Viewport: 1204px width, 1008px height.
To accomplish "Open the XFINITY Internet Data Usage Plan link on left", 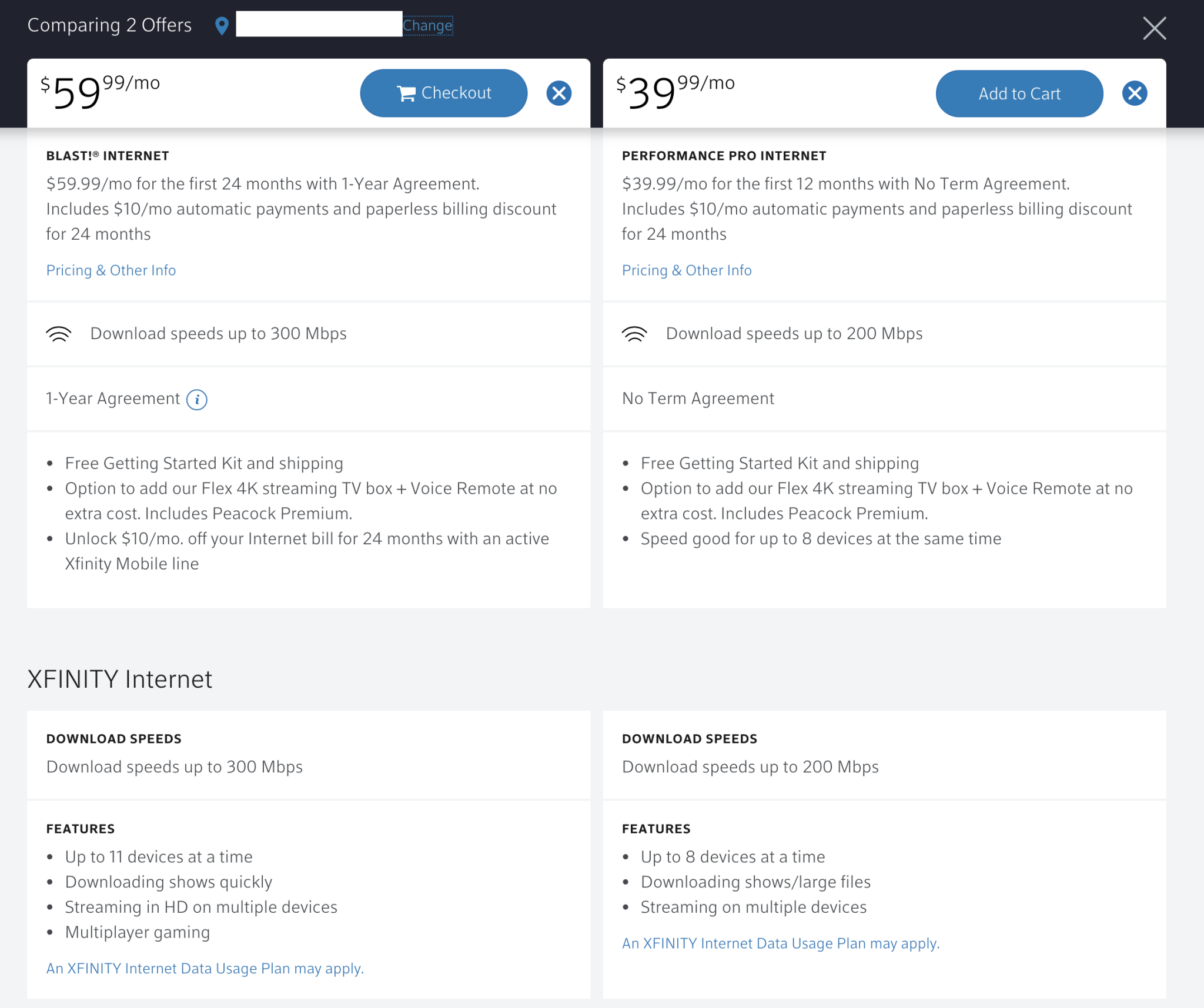I will click(x=205, y=968).
